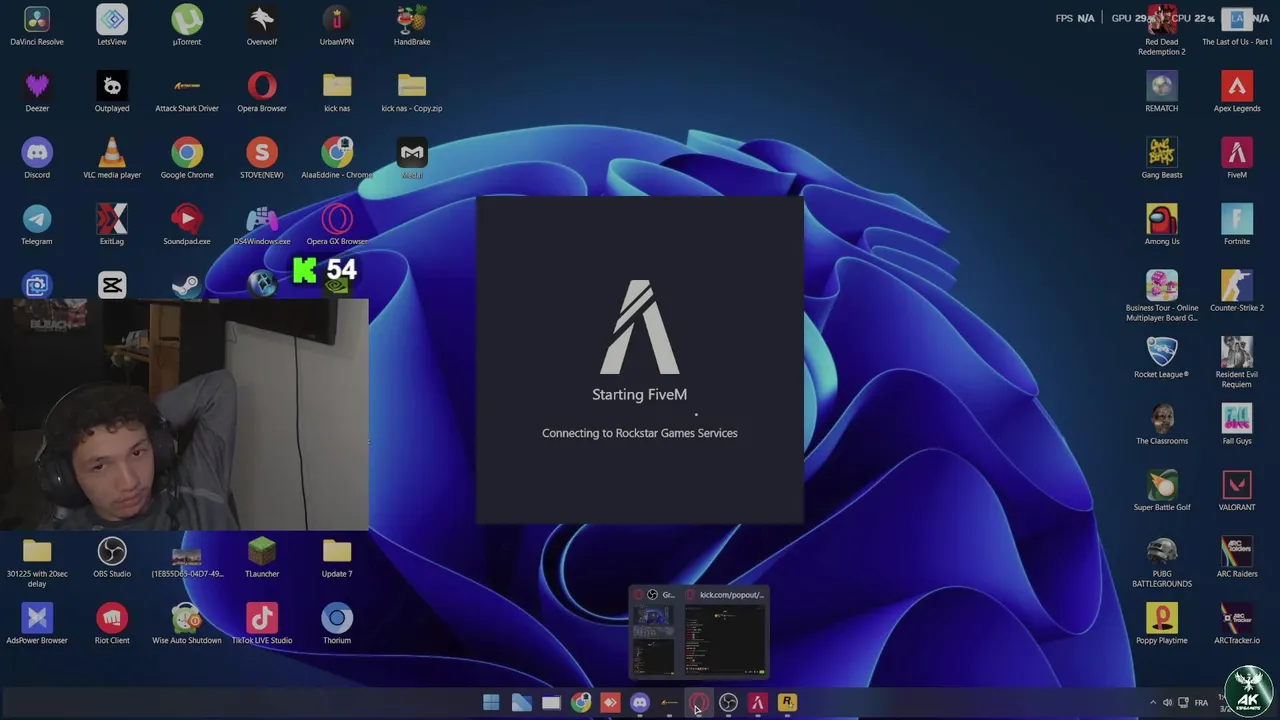Select Among Us desktop icon

click(x=1162, y=225)
